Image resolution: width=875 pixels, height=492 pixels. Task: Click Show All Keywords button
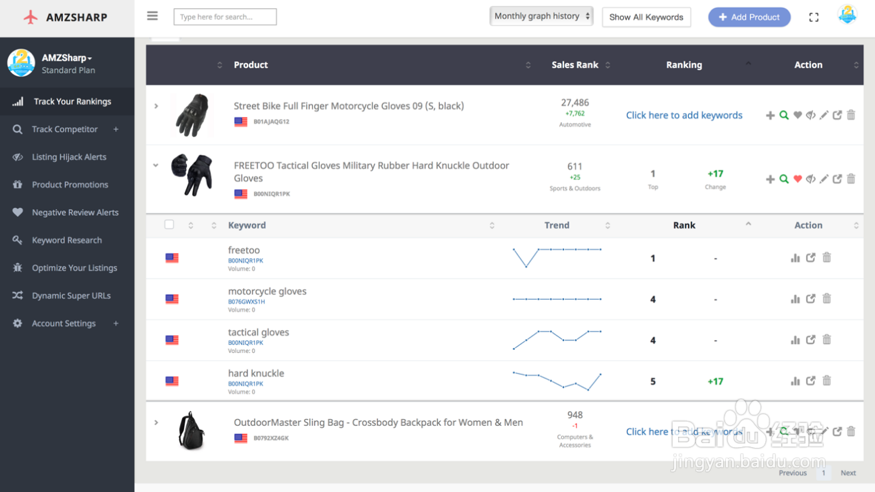pos(646,17)
